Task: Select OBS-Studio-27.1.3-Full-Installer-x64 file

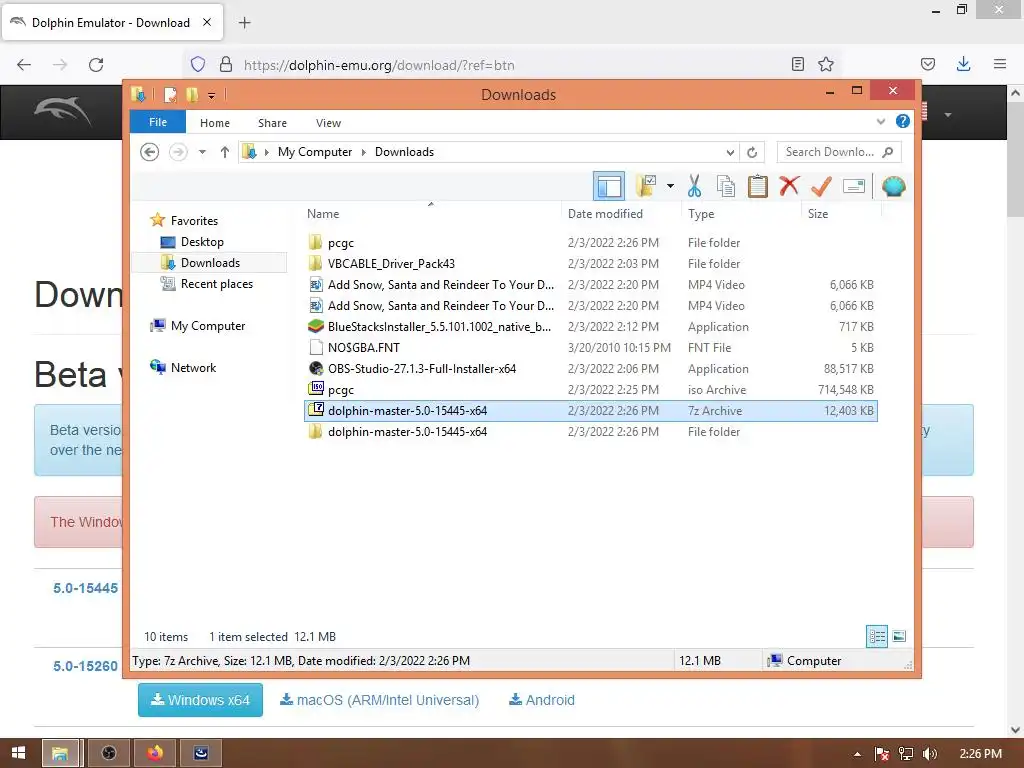Action: click(x=590, y=368)
